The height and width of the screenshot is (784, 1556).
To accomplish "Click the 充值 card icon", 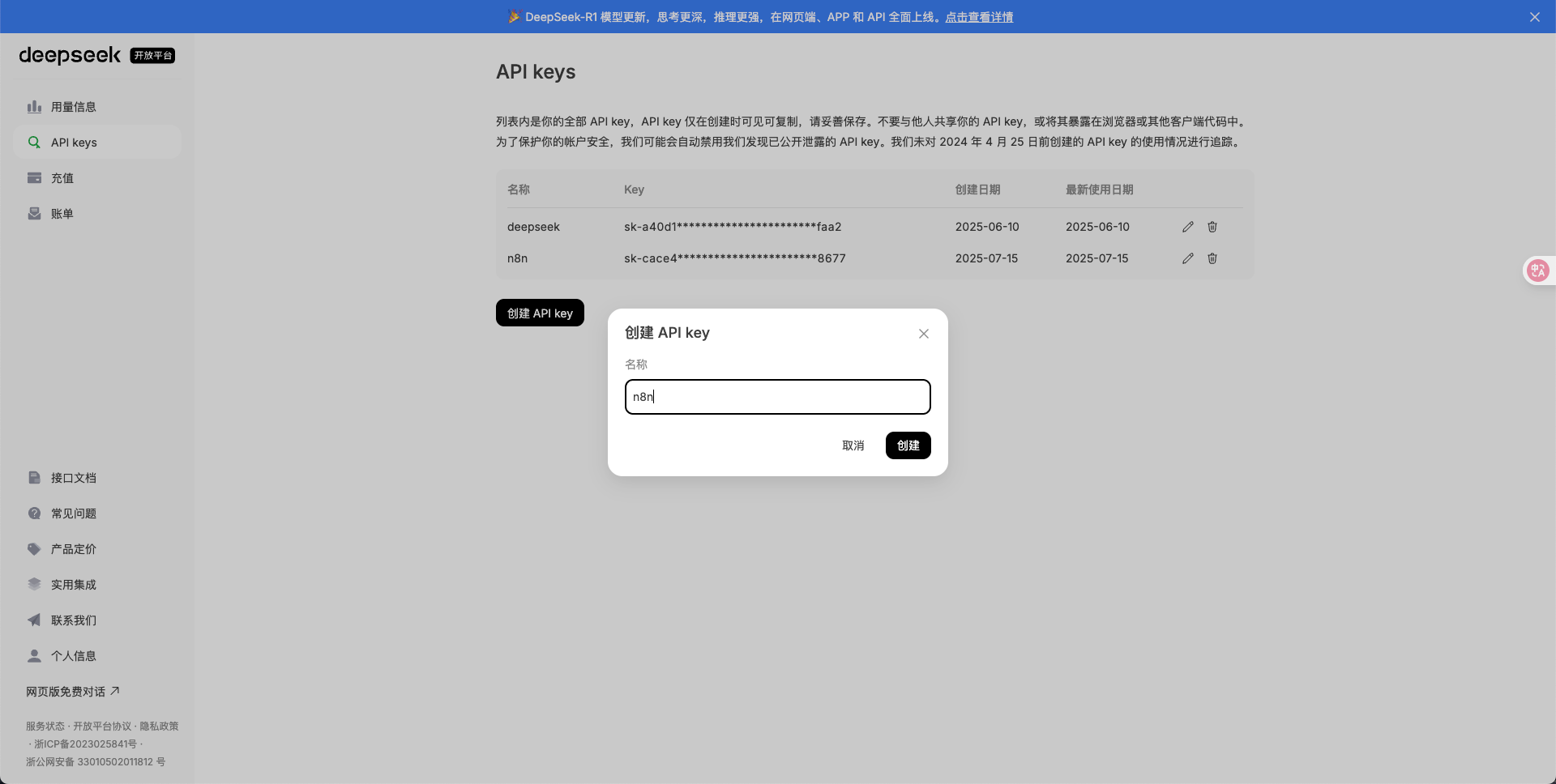I will [x=34, y=178].
